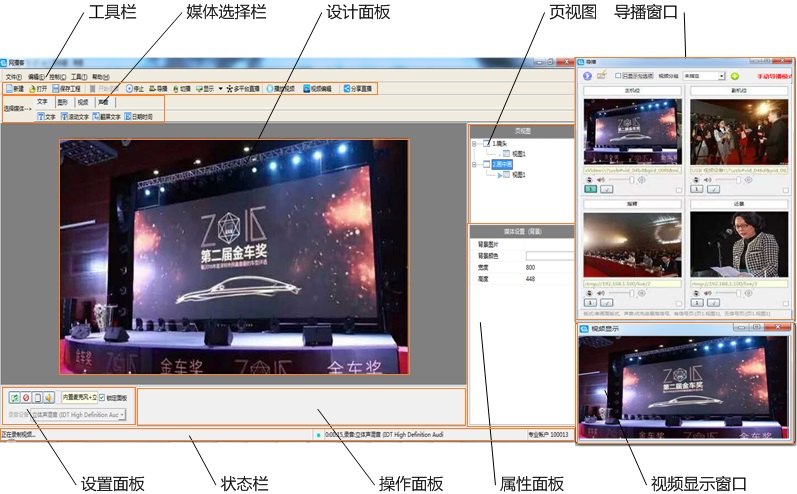Tick the small checkbox in 副机位 cell
Image resolution: width=797 pixels, height=494 pixels.
(785, 191)
